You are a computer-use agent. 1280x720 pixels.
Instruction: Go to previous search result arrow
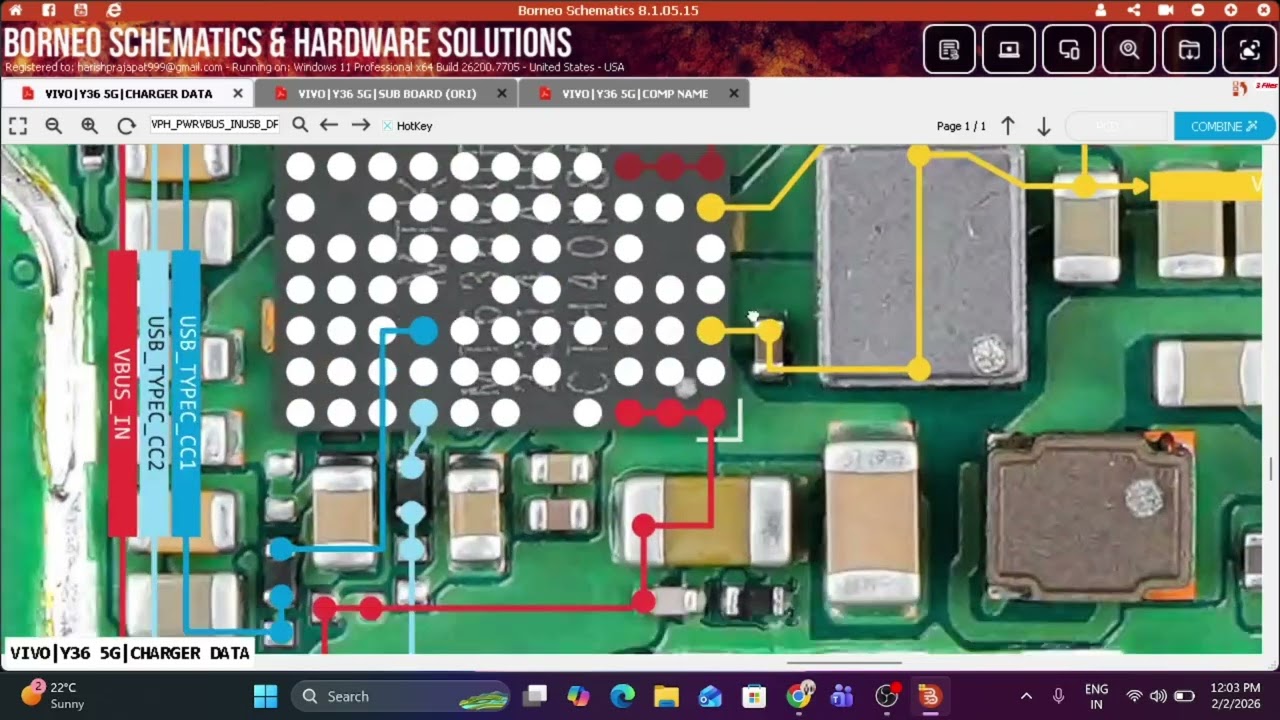329,125
